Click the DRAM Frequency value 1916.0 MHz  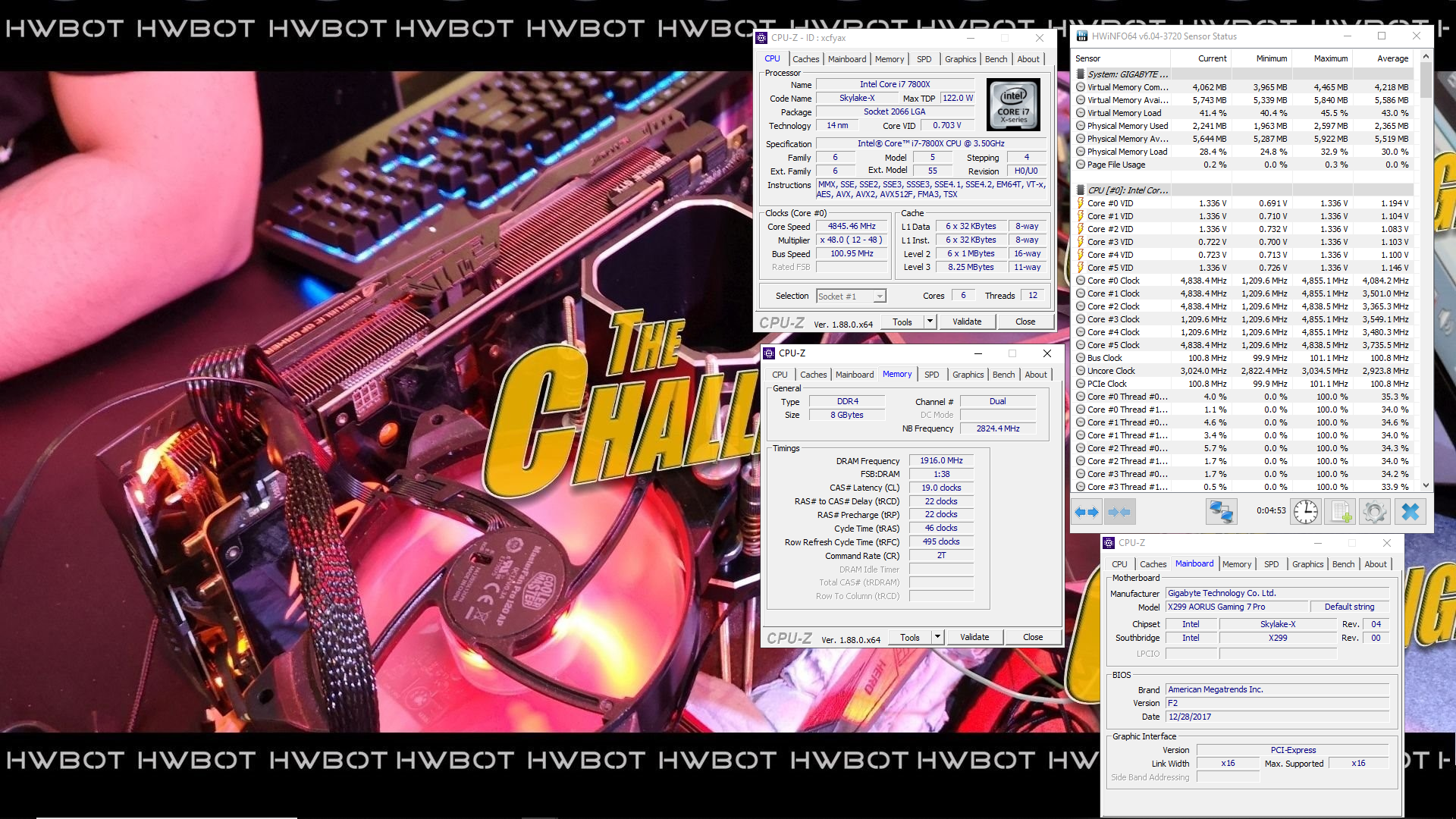pyautogui.click(x=941, y=460)
